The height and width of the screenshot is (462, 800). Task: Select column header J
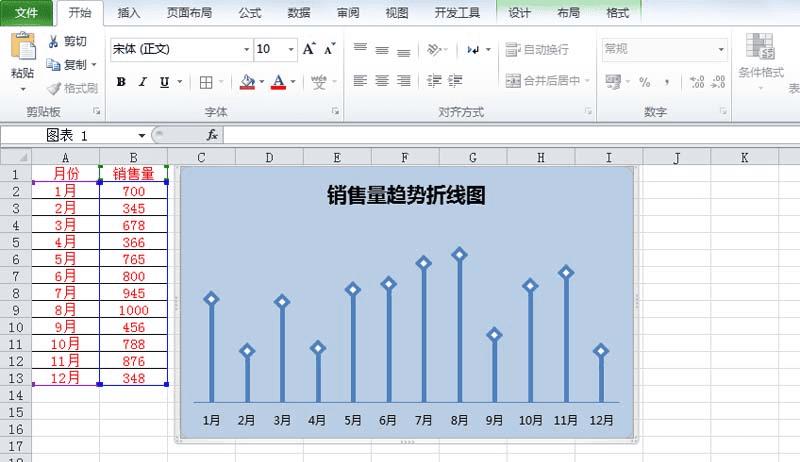677,158
